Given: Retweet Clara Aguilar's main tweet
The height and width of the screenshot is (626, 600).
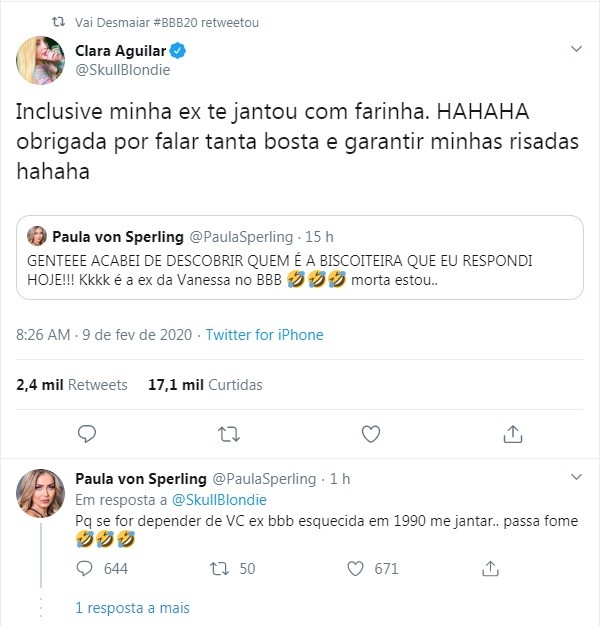Looking at the screenshot, I should pyautogui.click(x=229, y=433).
